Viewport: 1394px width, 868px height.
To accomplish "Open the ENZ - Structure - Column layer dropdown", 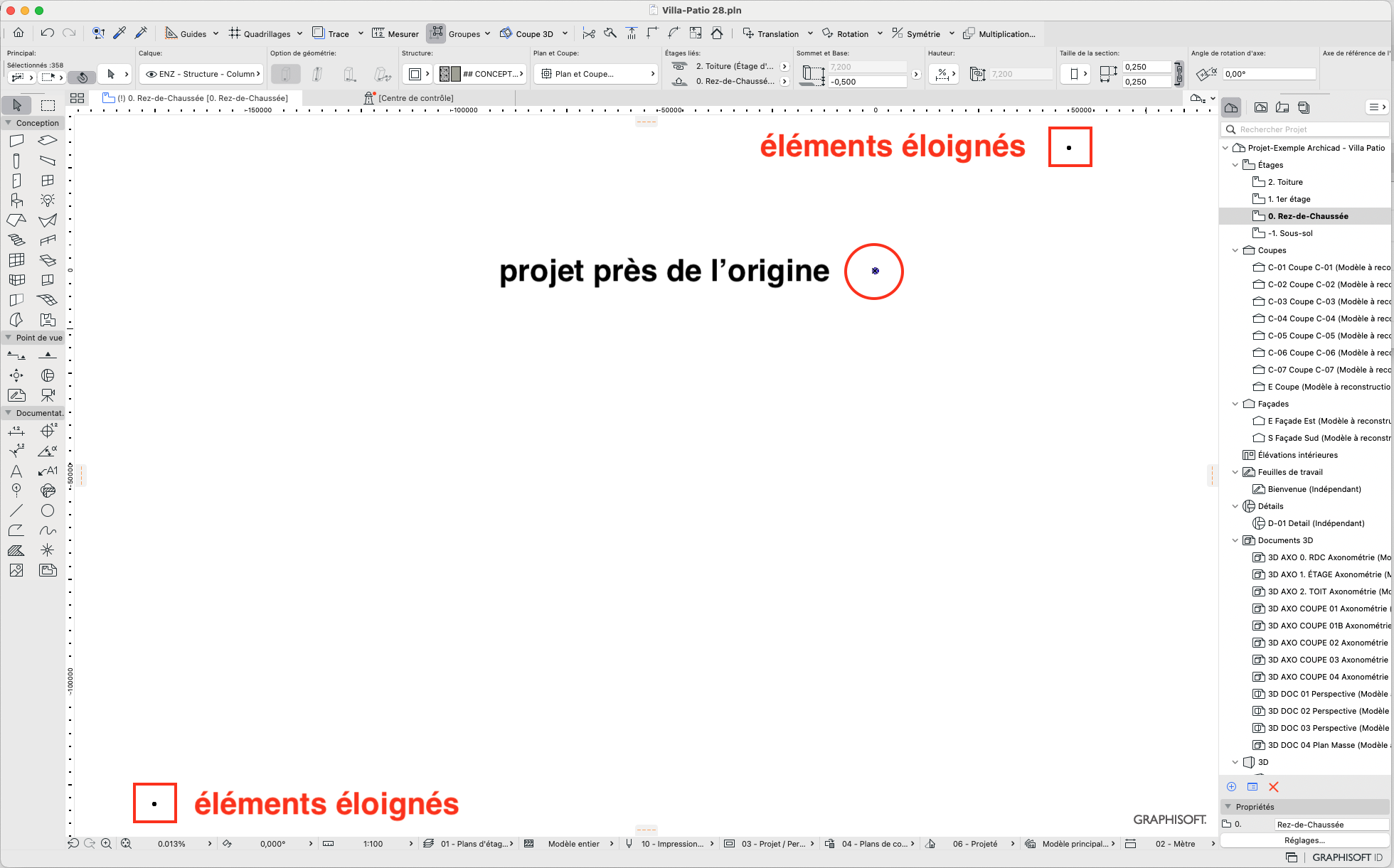I will coord(202,74).
